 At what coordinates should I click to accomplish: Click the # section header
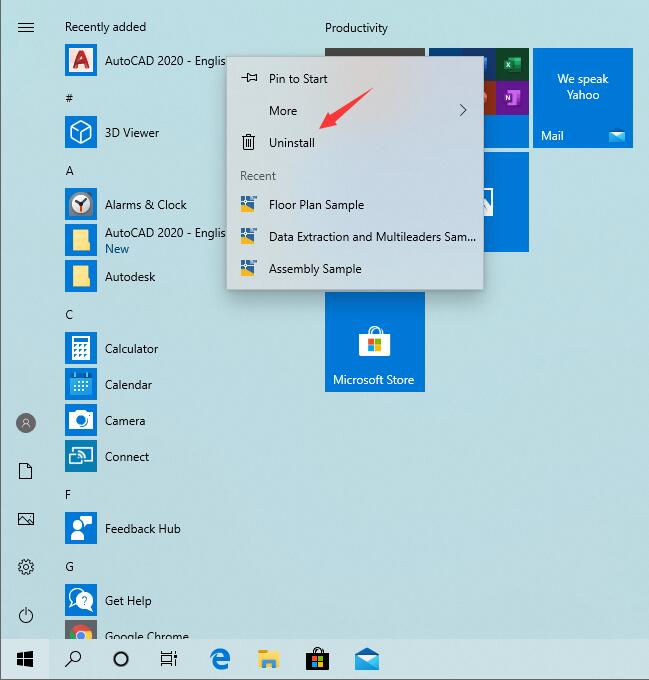point(69,98)
